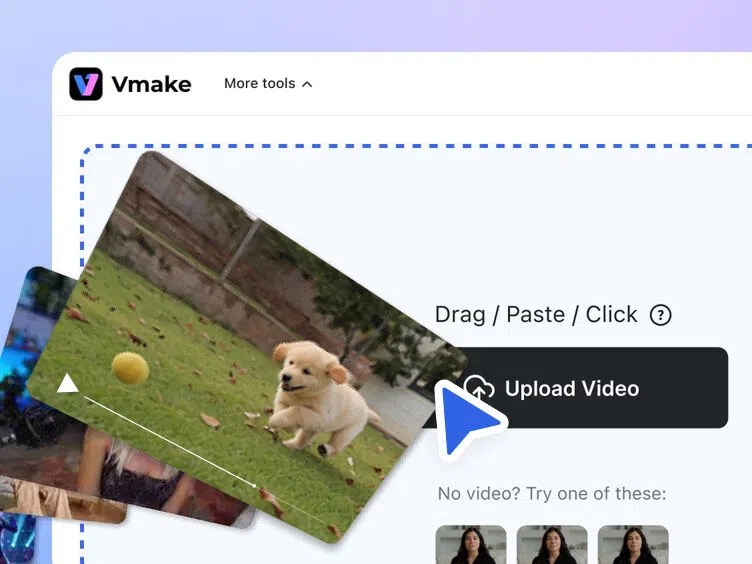Select the first sample video thumbnail

[471, 544]
